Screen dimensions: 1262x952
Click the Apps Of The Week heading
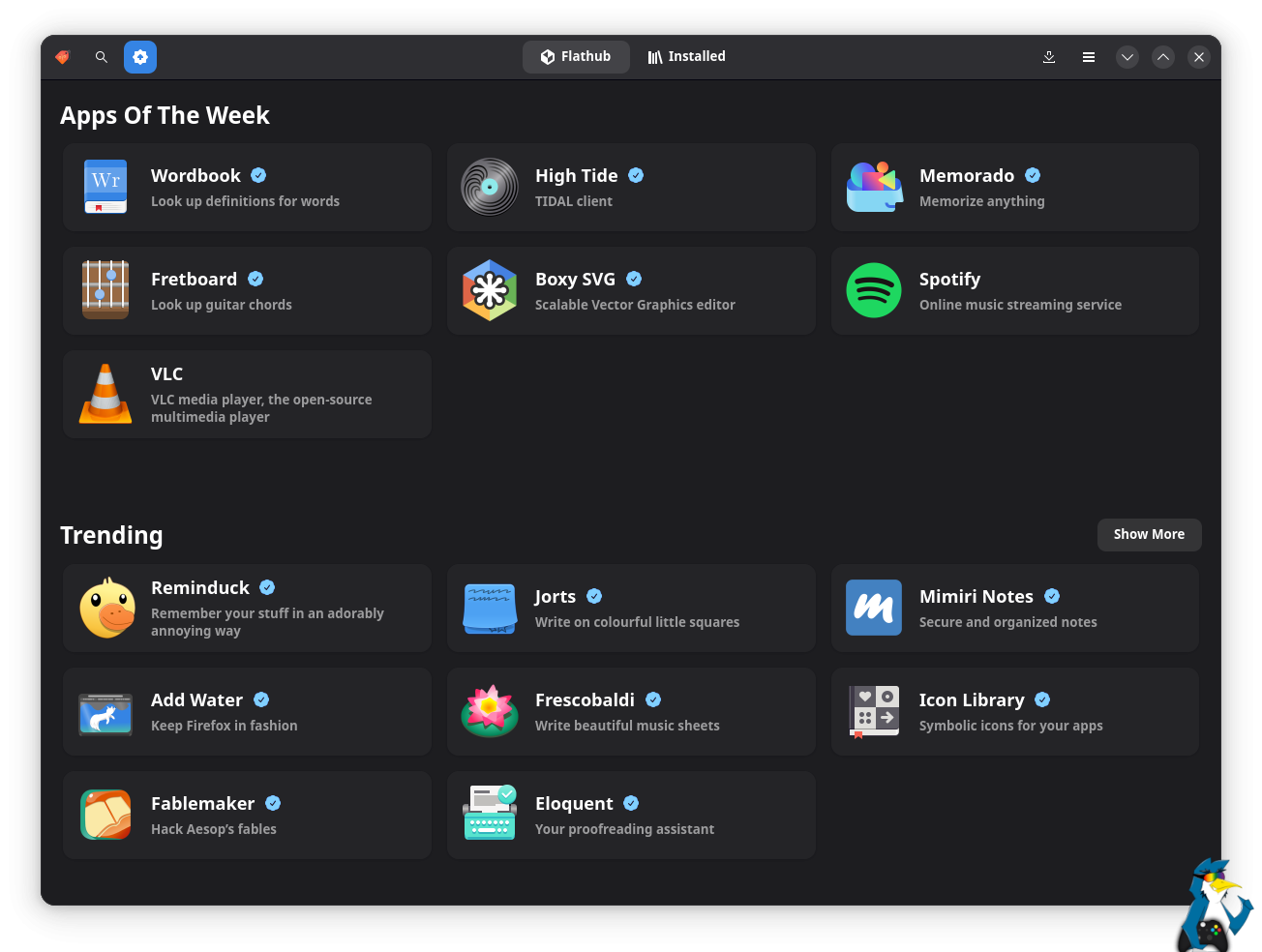click(x=165, y=115)
